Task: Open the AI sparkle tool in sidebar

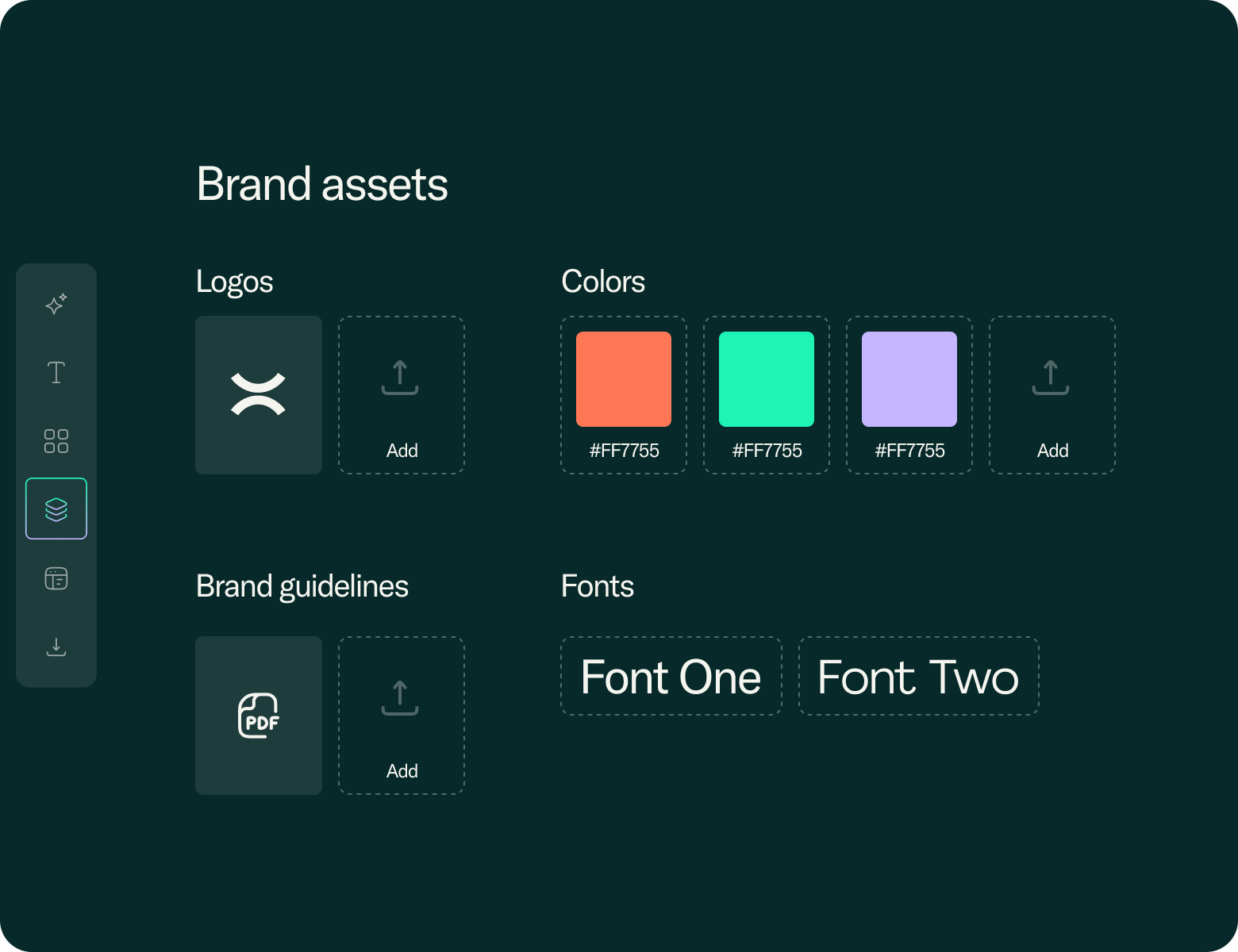Action: point(56,305)
